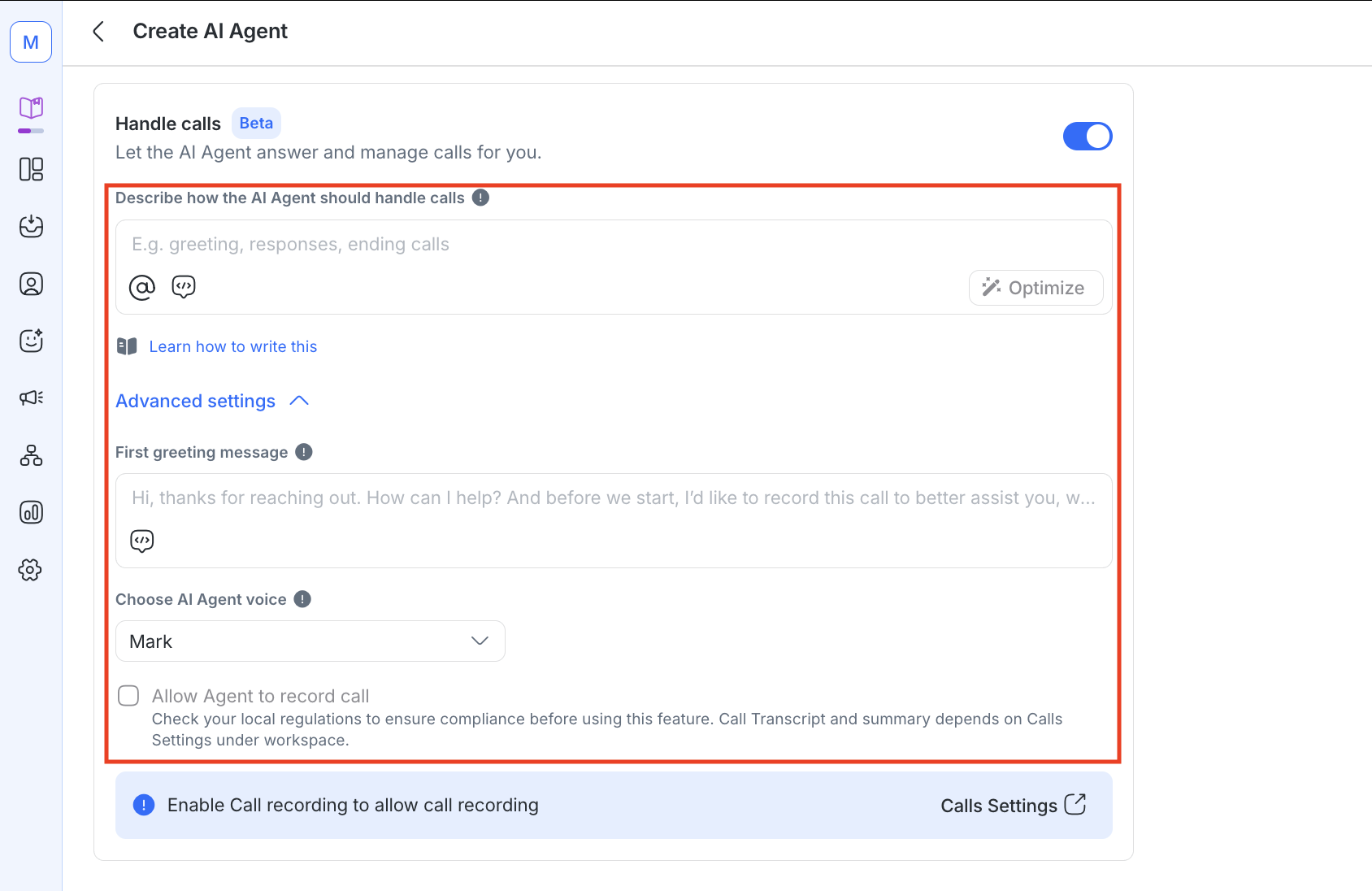This screenshot has height=891, width=1372.
Task: Click the back arrow beside Create AI Agent
Action: (x=98, y=30)
